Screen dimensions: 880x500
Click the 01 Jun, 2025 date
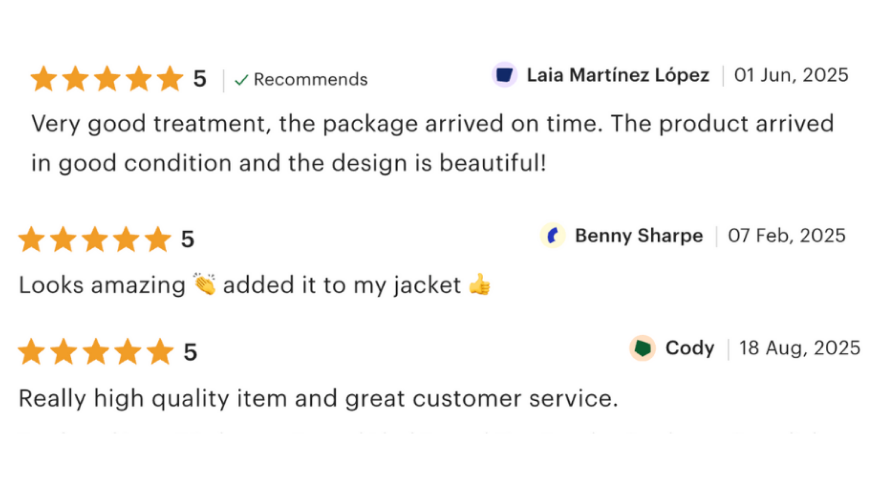coord(791,75)
